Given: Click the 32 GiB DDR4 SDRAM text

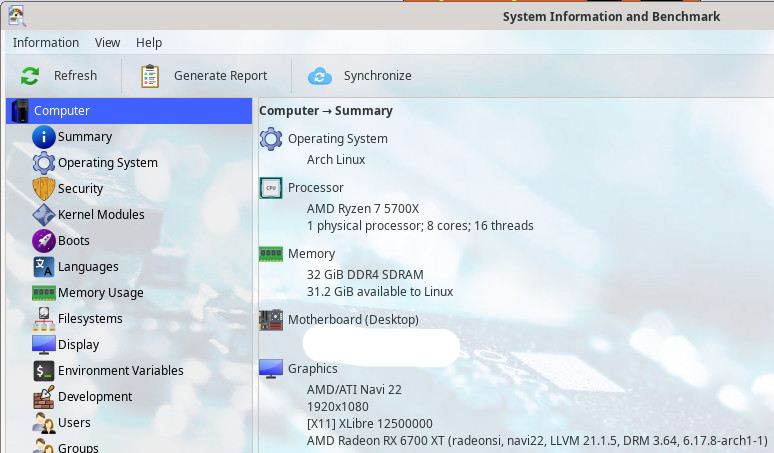Looking at the screenshot, I should tap(365, 275).
